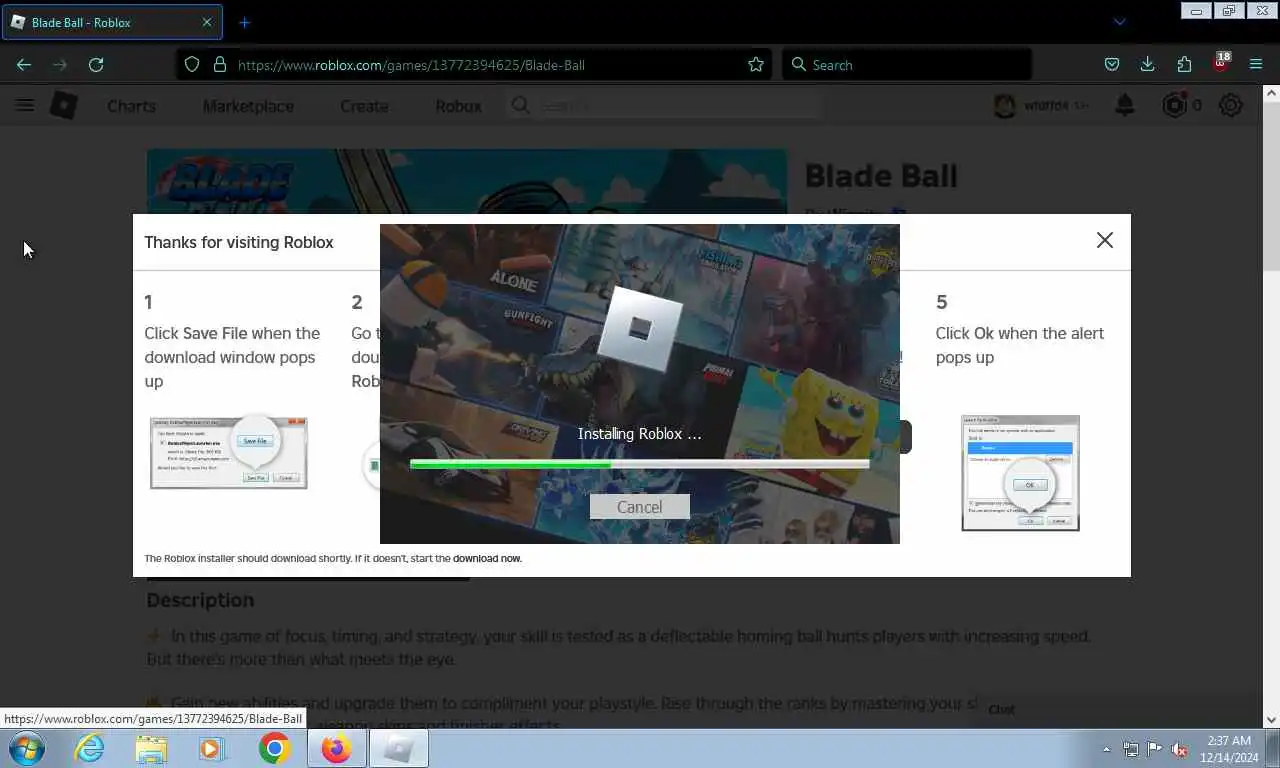Click the Save File instruction thumbnail

[x=229, y=452]
